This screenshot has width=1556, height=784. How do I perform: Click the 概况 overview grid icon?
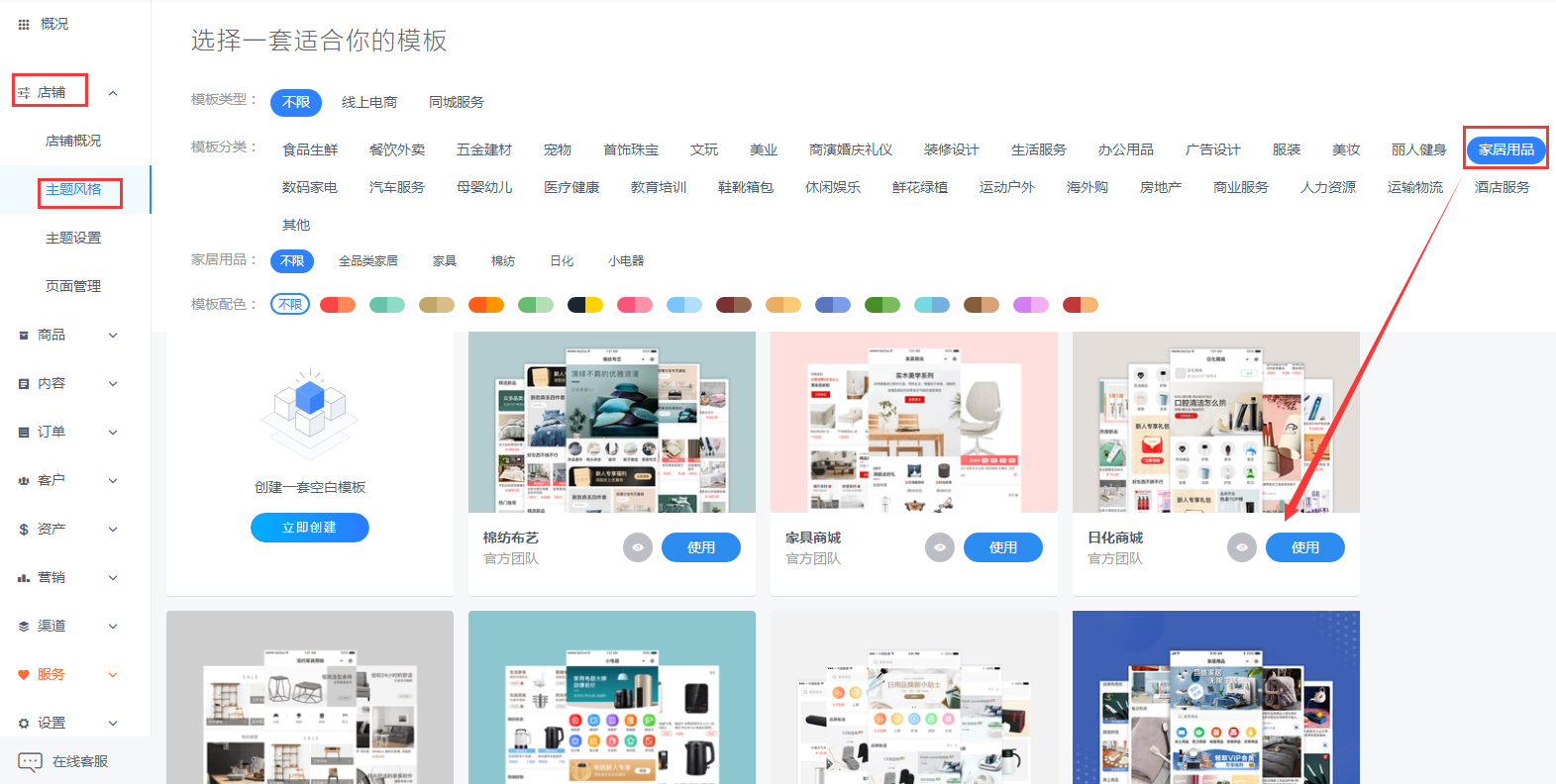click(24, 25)
